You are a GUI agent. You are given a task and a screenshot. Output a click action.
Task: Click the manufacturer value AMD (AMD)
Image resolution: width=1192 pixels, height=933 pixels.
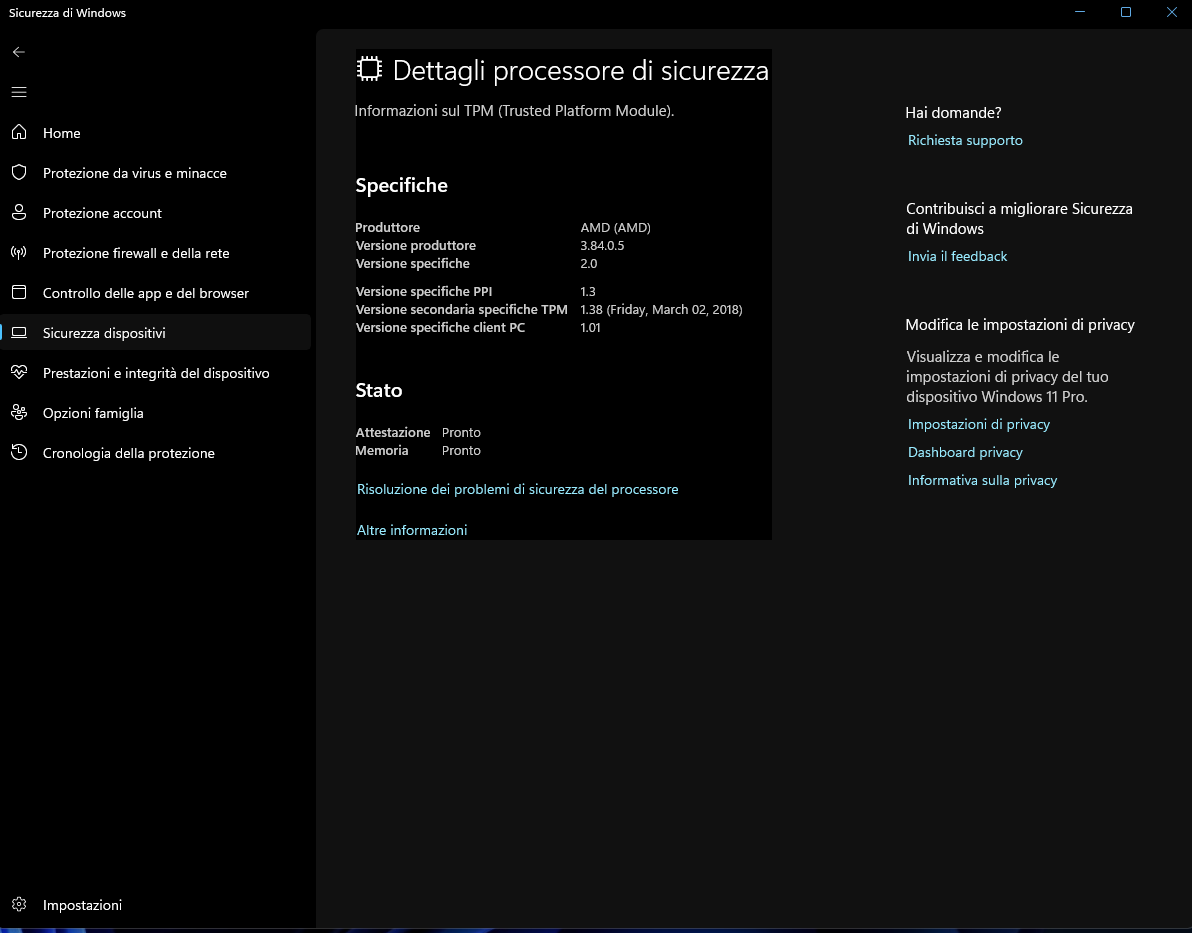(615, 227)
